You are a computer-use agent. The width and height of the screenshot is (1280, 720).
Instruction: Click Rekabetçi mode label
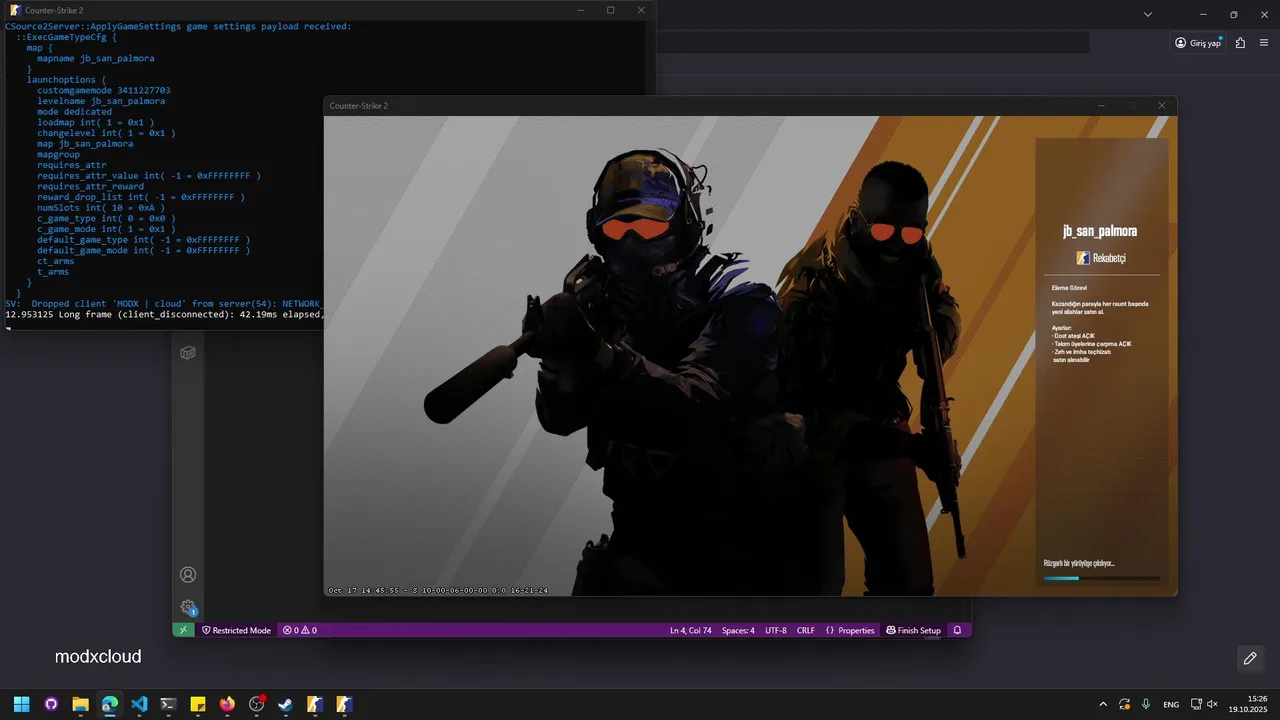click(1101, 258)
